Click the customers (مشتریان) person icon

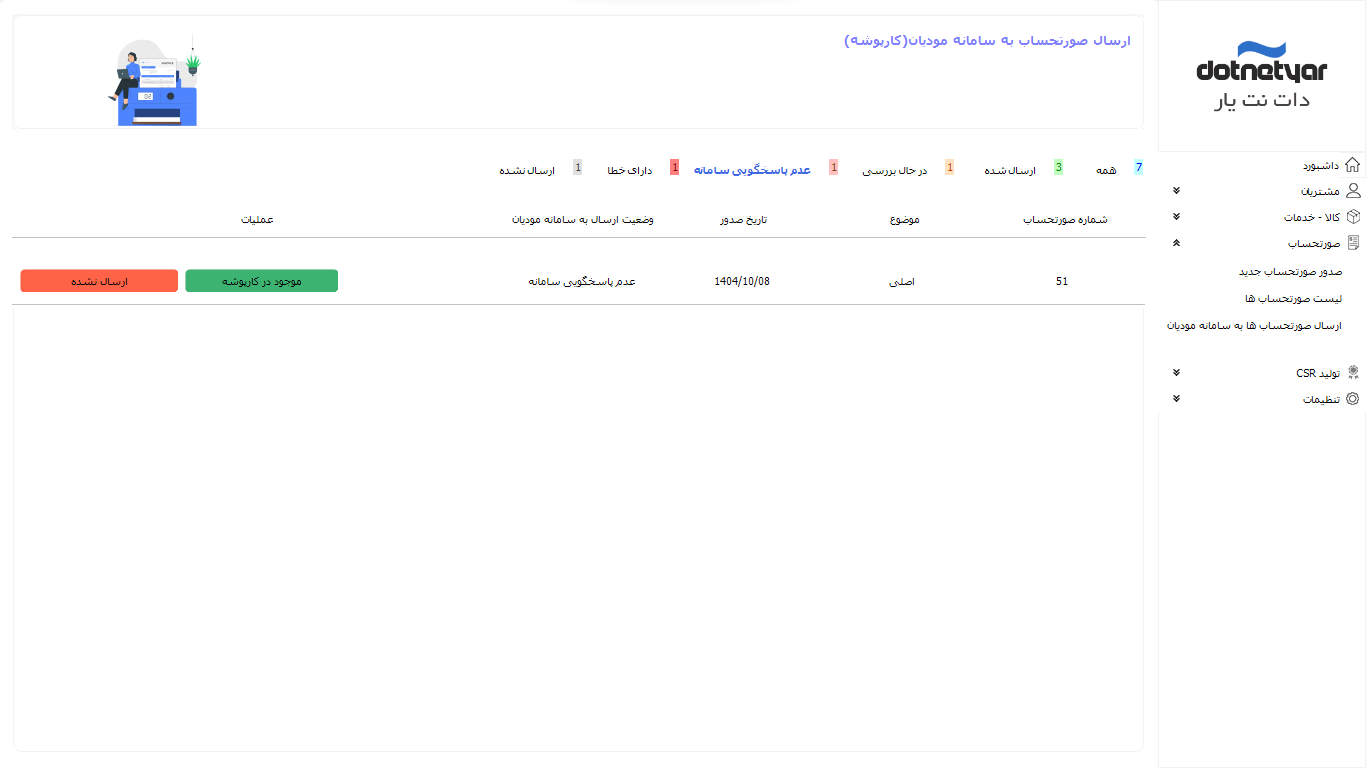[x=1352, y=191]
